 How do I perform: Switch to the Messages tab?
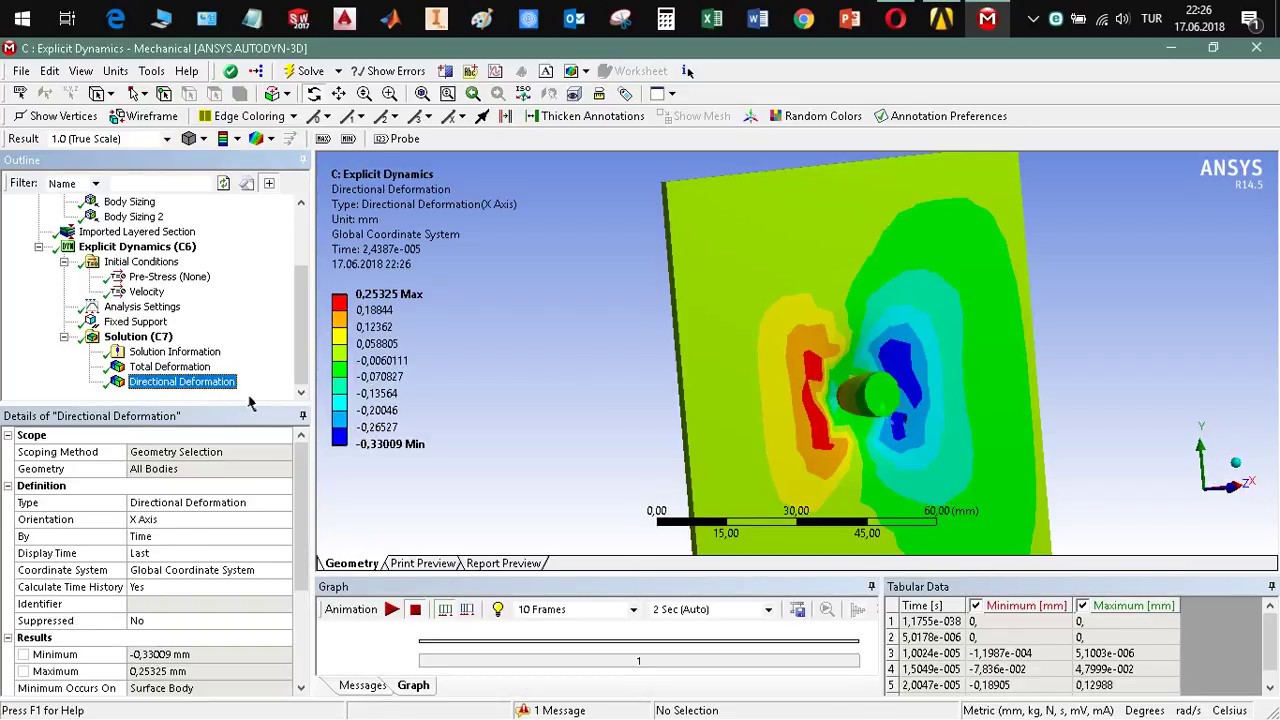point(362,686)
